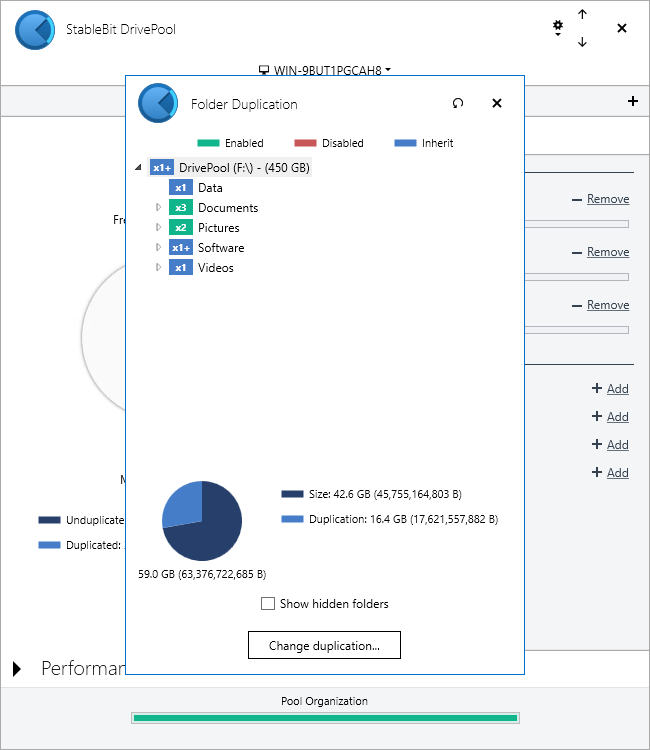Image resolution: width=650 pixels, height=750 pixels.
Task: Click the Pool Organization progress bar
Action: click(325, 718)
